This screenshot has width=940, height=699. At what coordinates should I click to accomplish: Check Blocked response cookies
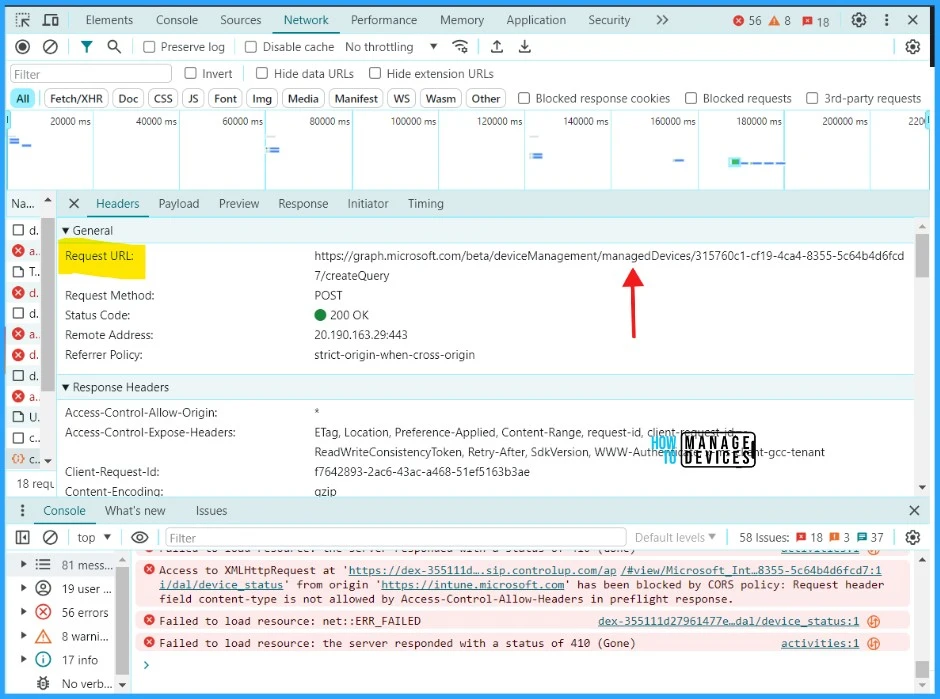[524, 98]
